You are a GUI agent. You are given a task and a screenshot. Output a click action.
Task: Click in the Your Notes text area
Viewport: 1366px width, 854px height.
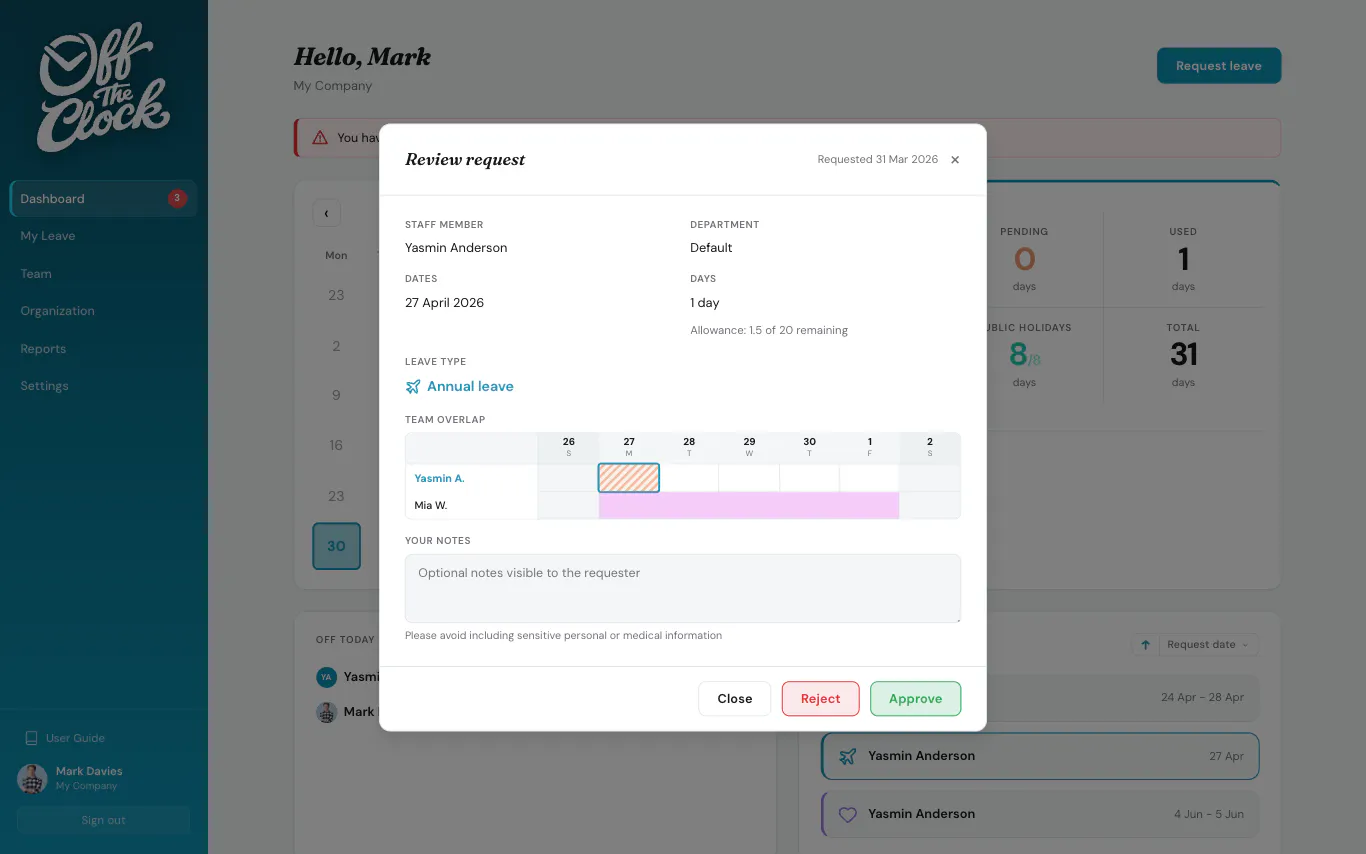(682, 588)
